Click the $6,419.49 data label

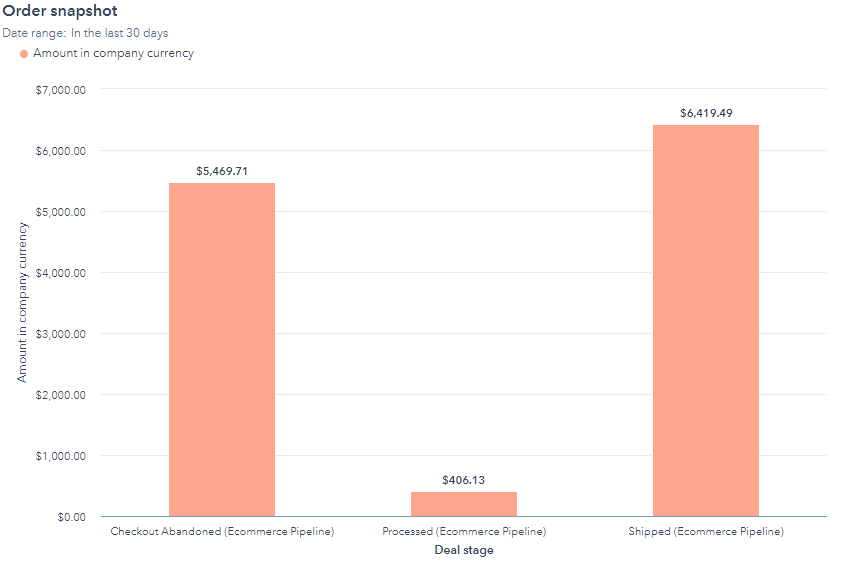706,113
